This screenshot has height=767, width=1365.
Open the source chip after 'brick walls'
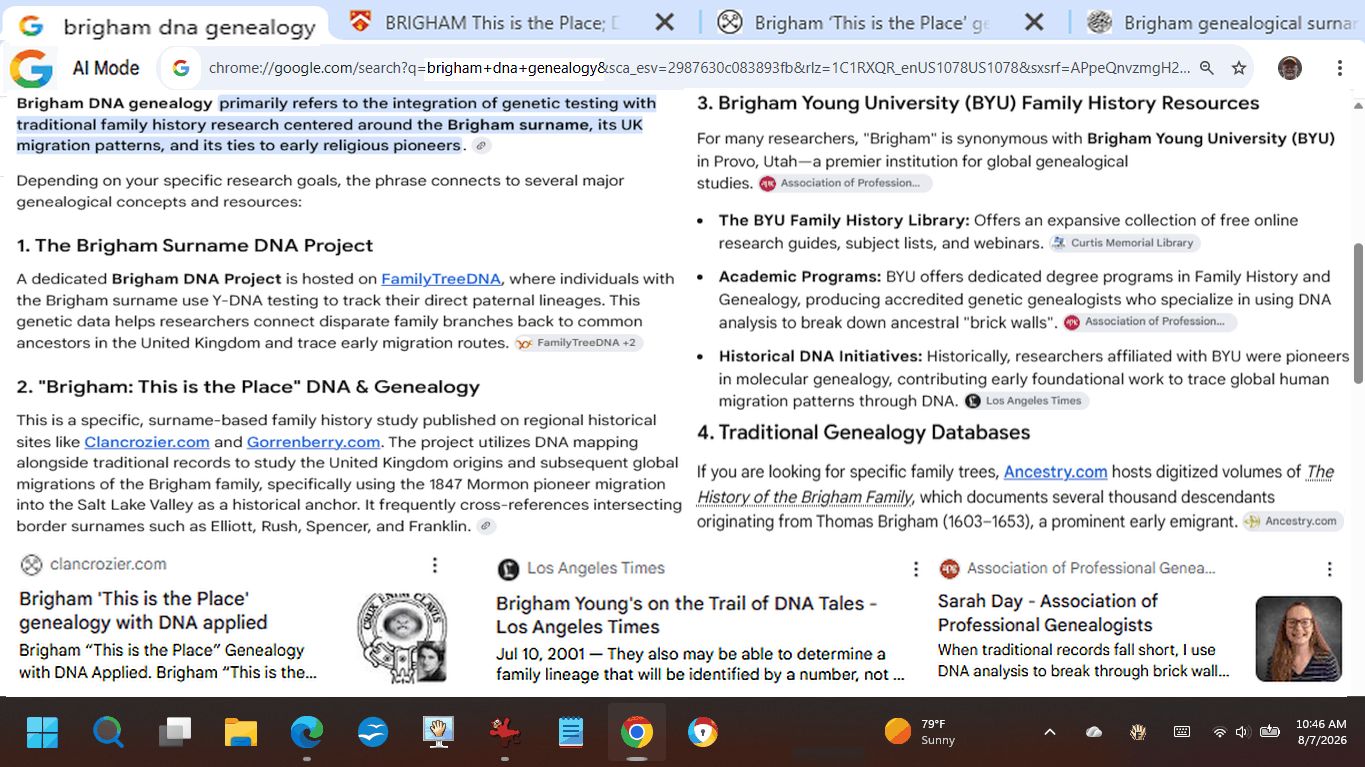tap(1150, 322)
